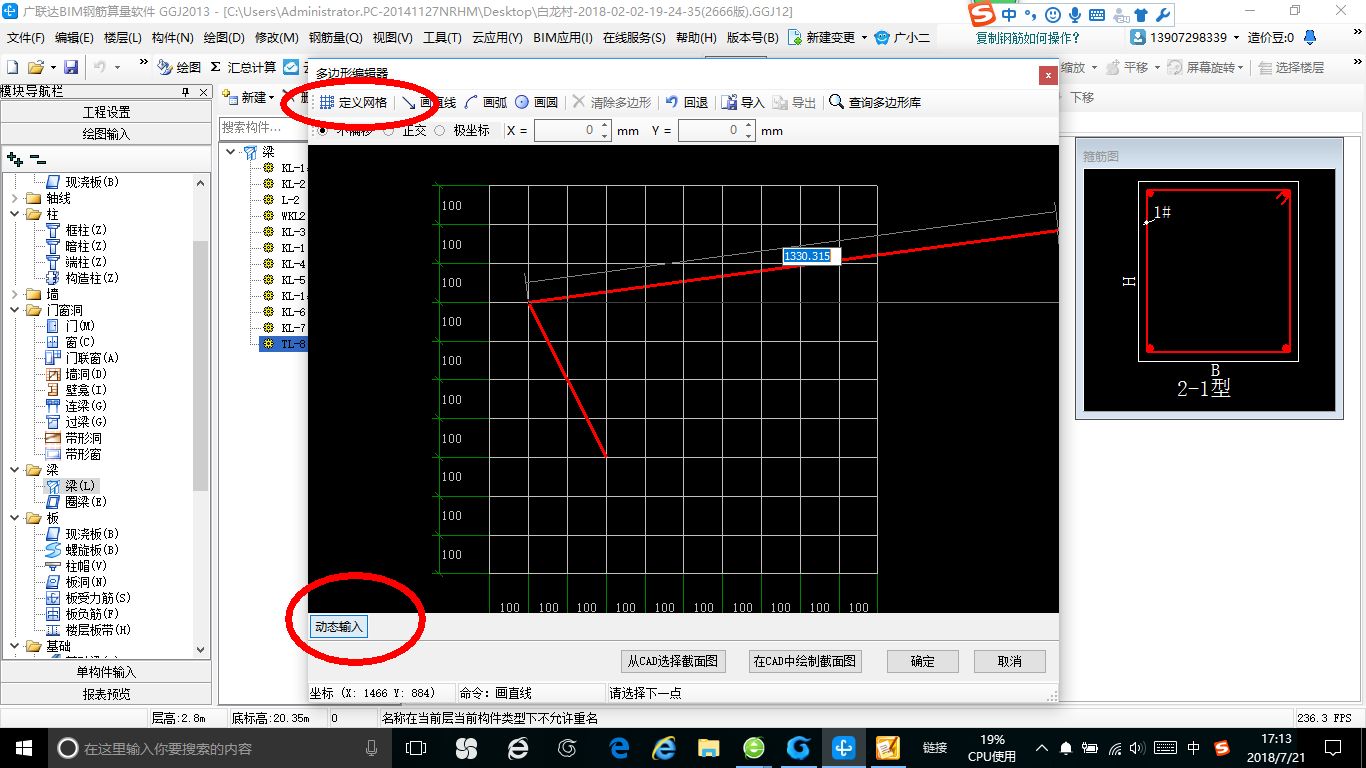Screen dimensions: 1366x768
Task: Select 暗柱(Z) in the navigation tree
Action: 78,246
